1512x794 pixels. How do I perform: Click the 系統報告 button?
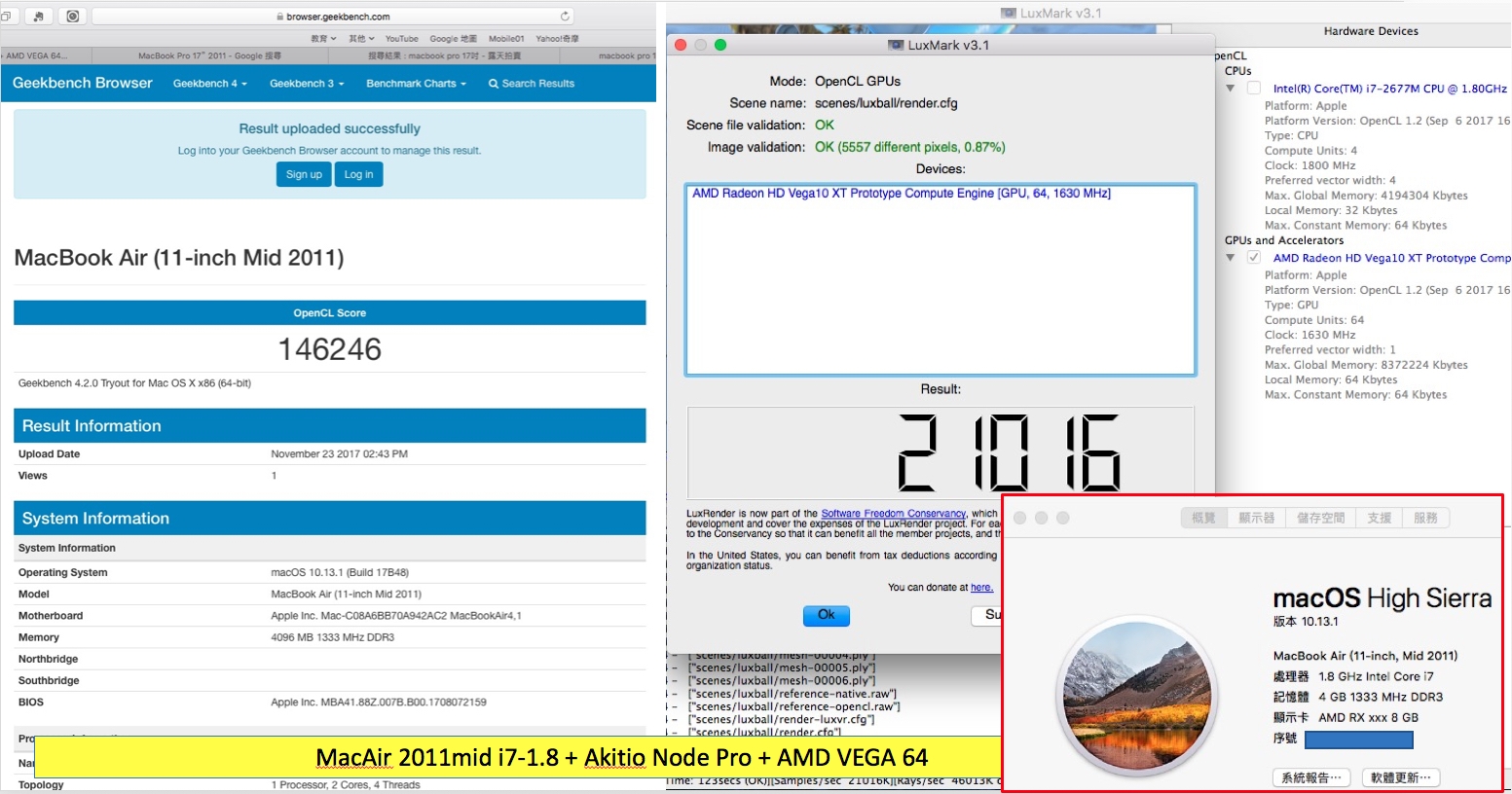pos(1310,777)
